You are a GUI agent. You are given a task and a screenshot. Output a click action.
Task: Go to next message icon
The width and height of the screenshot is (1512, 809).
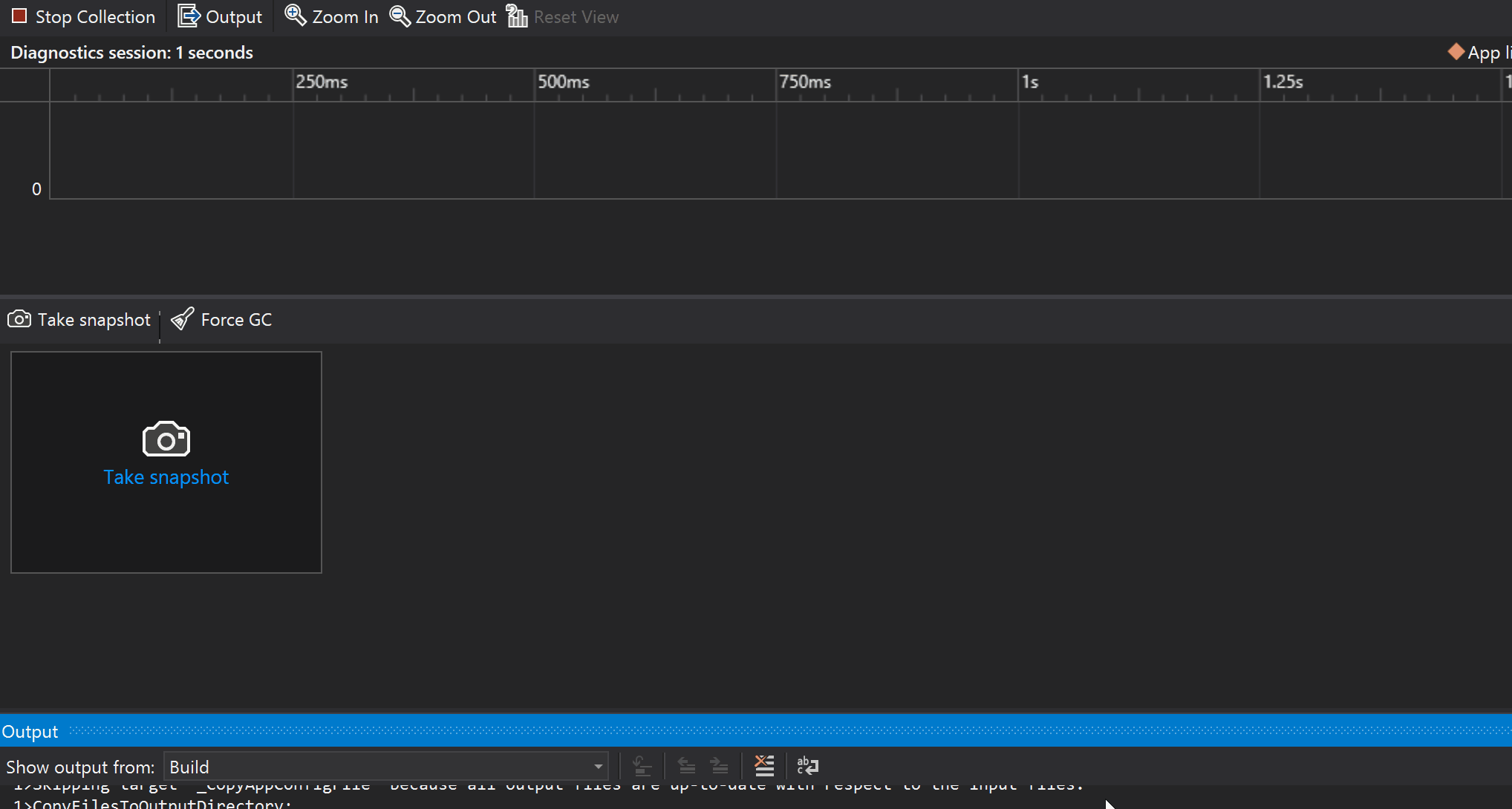[x=720, y=765]
